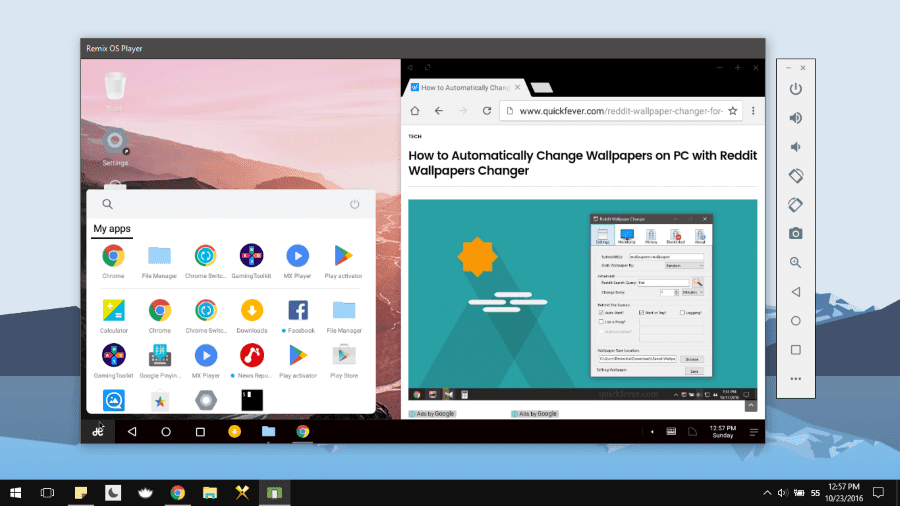Viewport: 900px width, 506px height.
Task: Open Chrome three-dot menu
Action: pos(753,111)
